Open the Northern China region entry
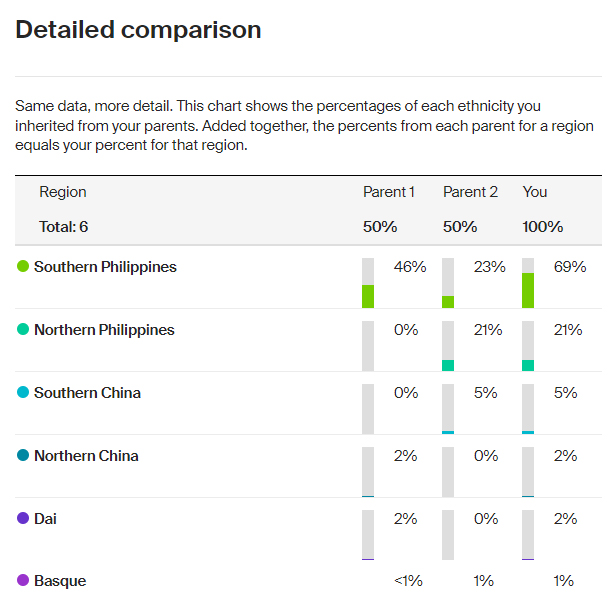 click(x=86, y=456)
